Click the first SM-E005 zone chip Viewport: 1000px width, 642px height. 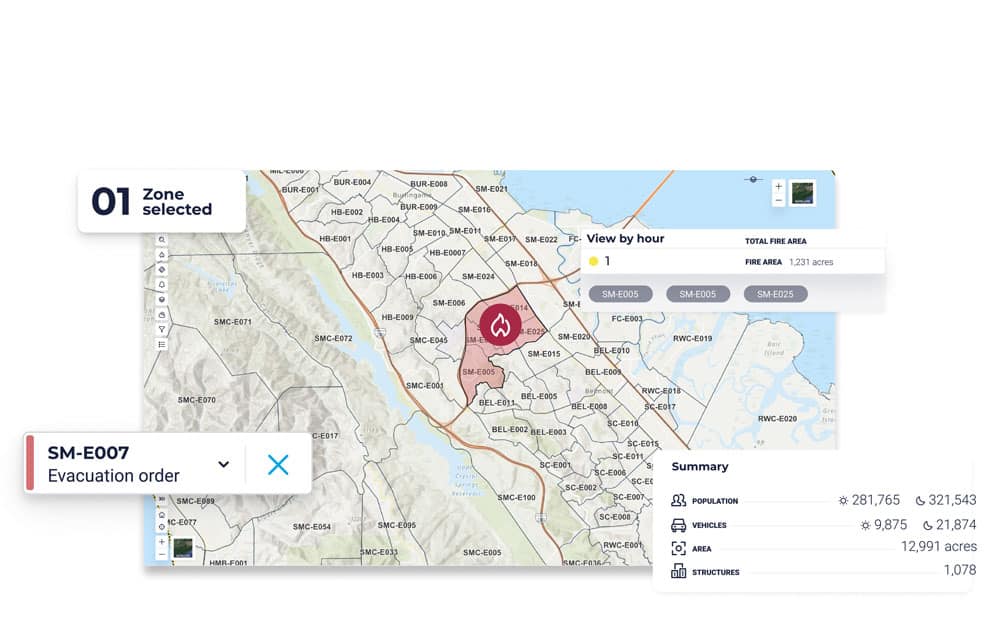click(x=620, y=294)
